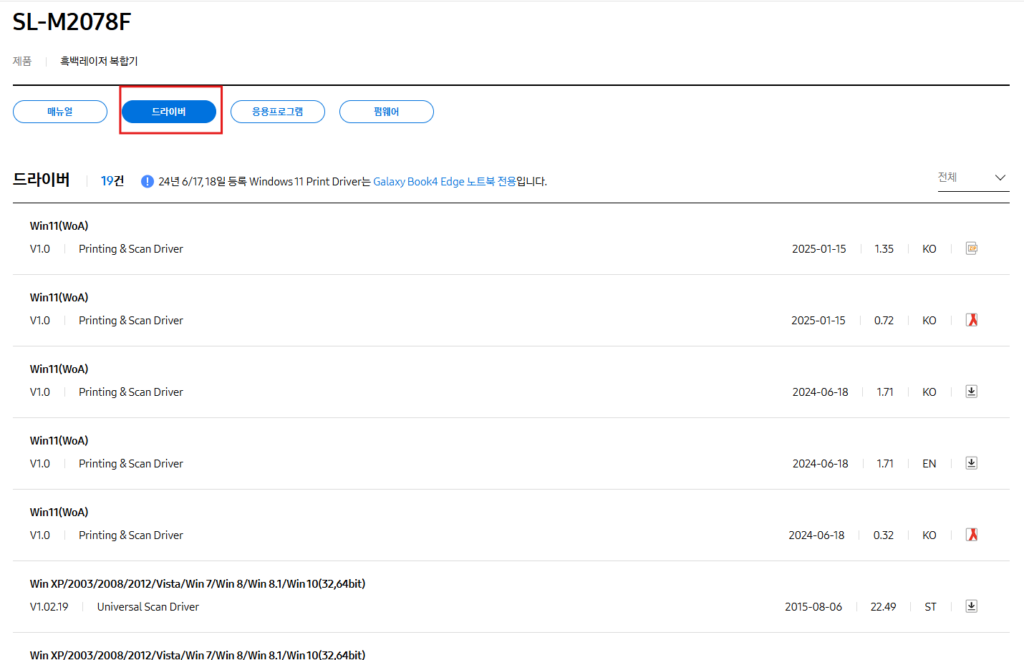Click the 2024-06-18 date in the 0.32 row
This screenshot has width=1024, height=660.
816,535
